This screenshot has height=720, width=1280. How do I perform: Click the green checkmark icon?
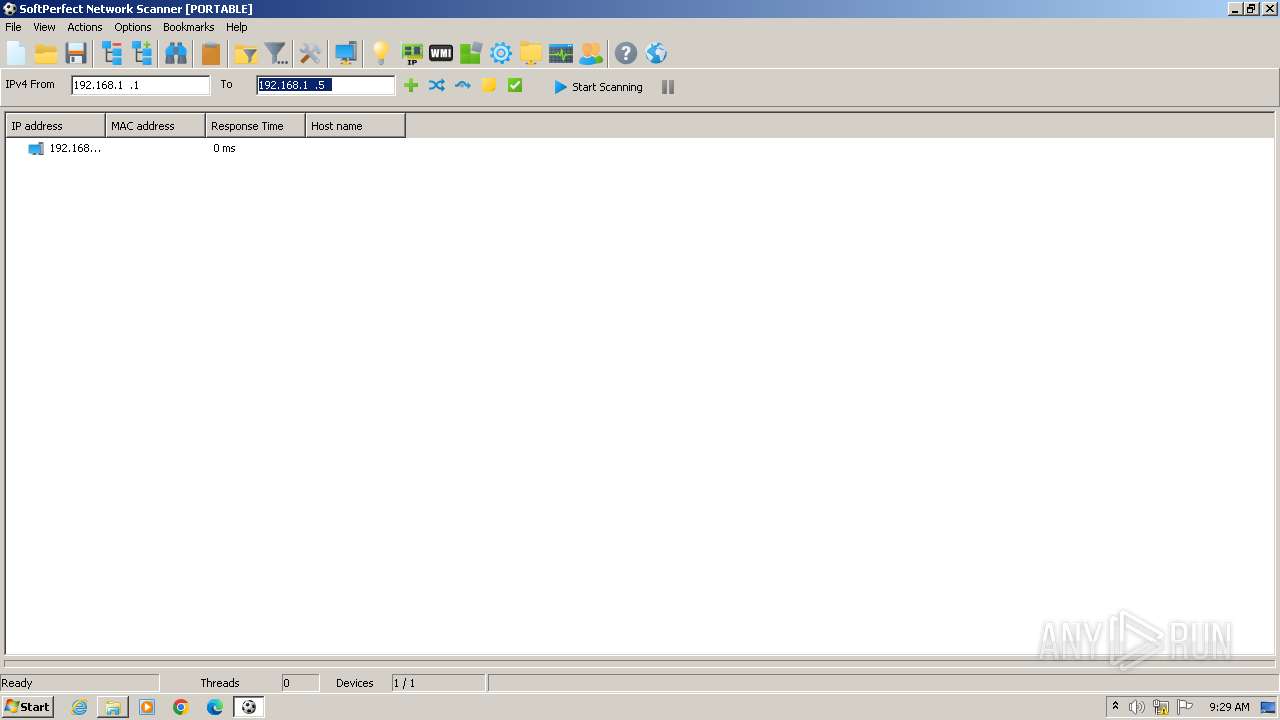[x=515, y=86]
